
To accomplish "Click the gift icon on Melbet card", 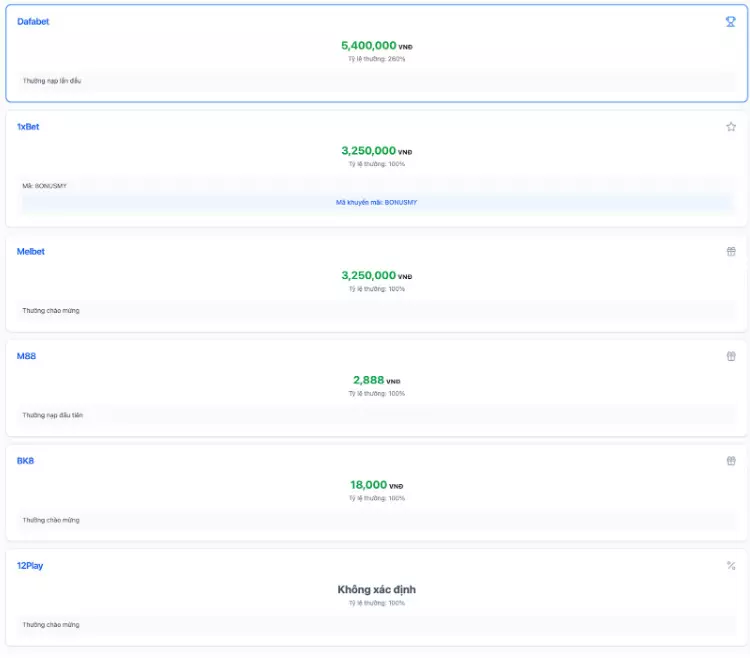I will tap(731, 252).
